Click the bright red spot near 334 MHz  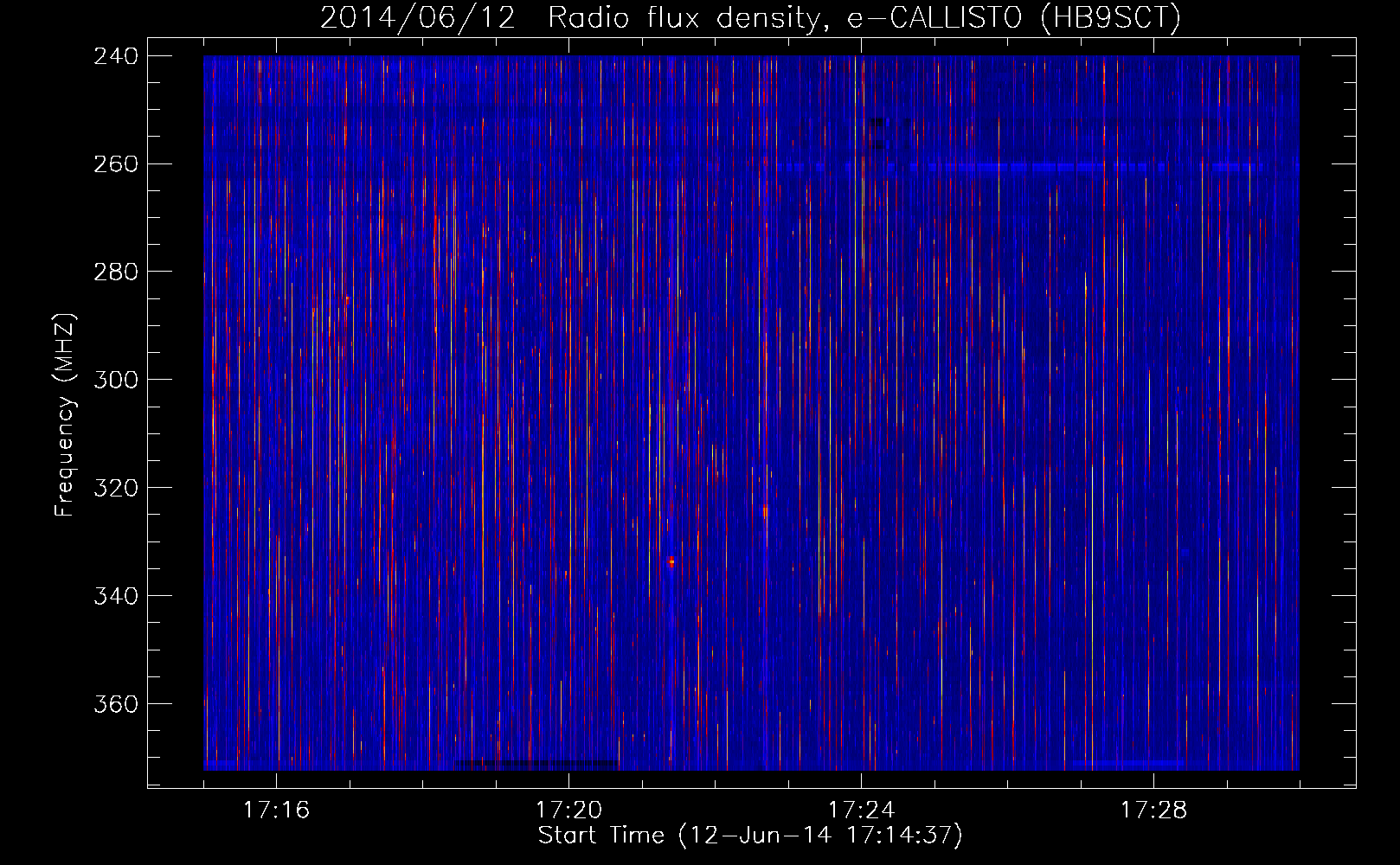[x=671, y=562]
